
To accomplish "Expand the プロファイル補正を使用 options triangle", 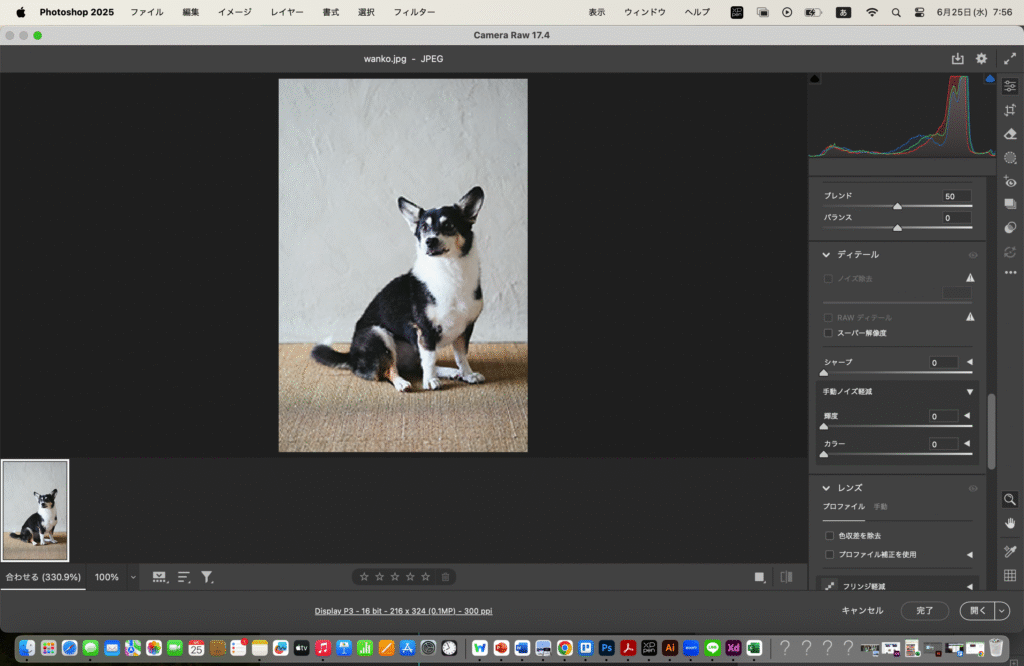I will (x=970, y=554).
